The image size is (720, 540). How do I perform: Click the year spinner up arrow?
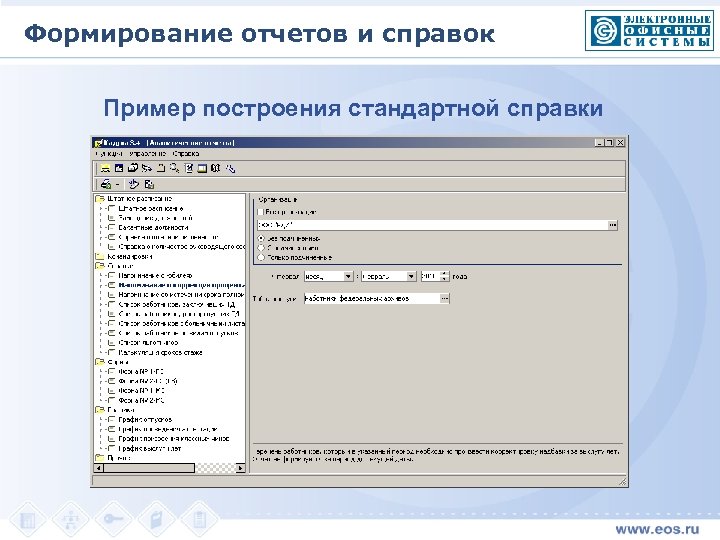444,274
